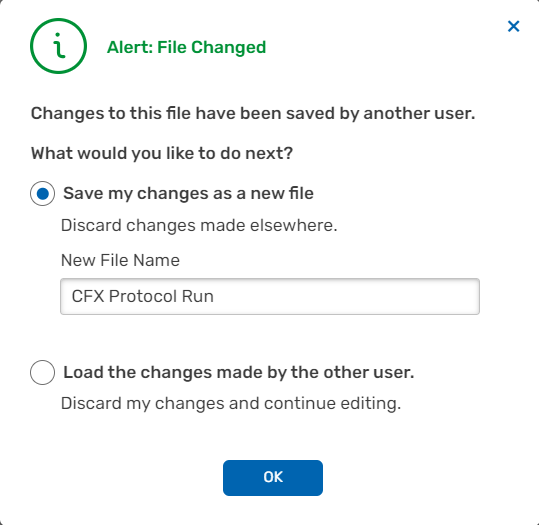Confirm the choice with the OK button
Screen dimensions: 539x525
pos(273,478)
